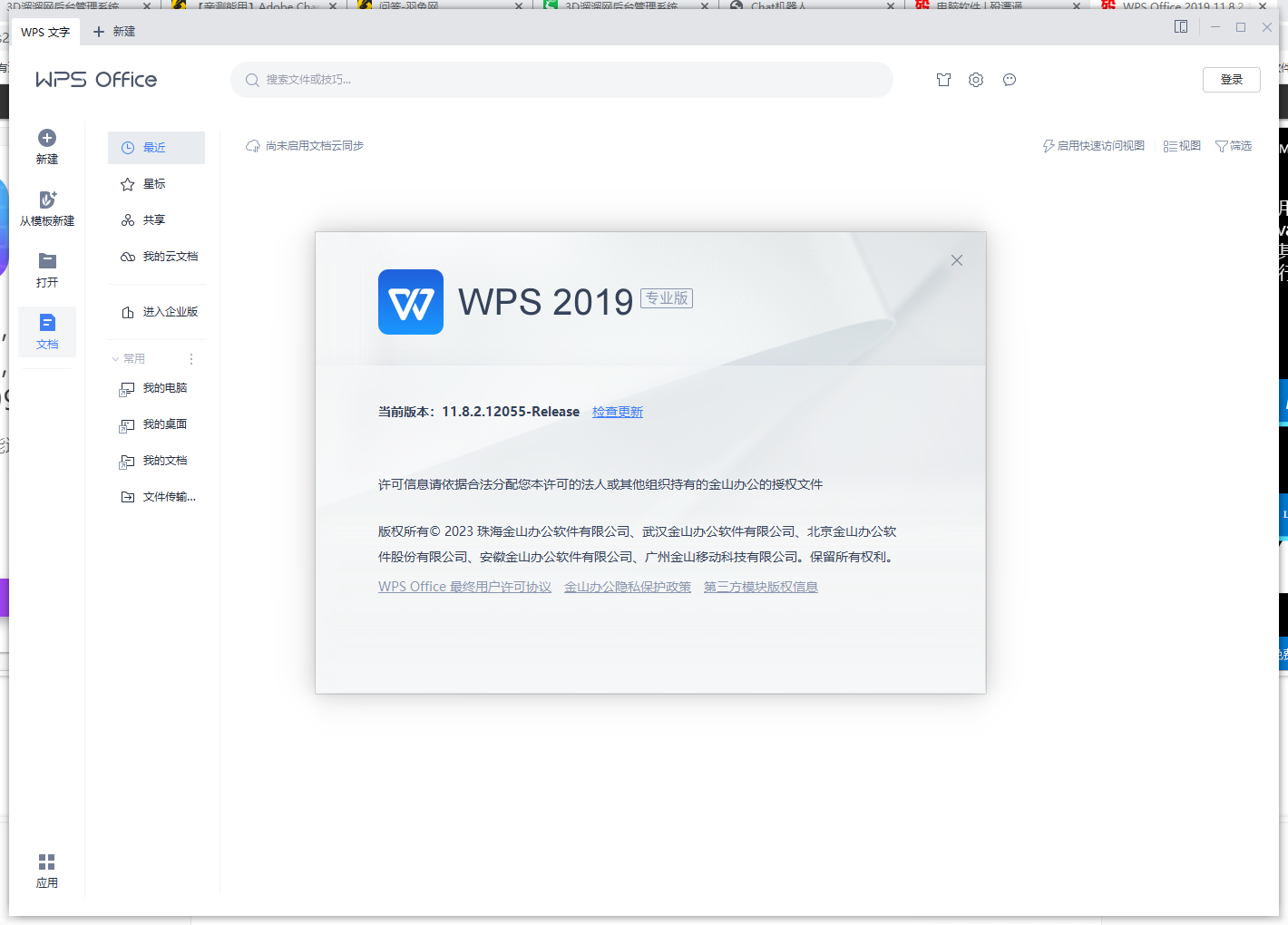Open the 应用 apps grid icon

coord(47,862)
